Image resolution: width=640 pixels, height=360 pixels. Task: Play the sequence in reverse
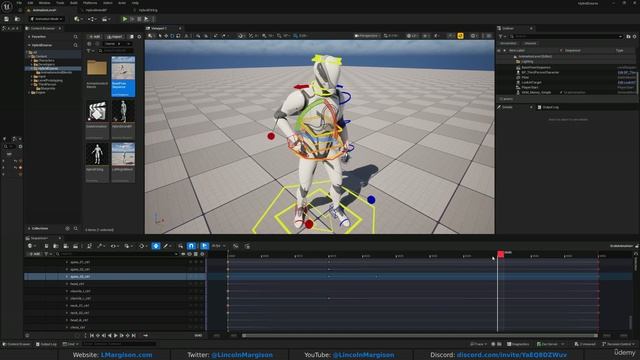tap(109, 336)
